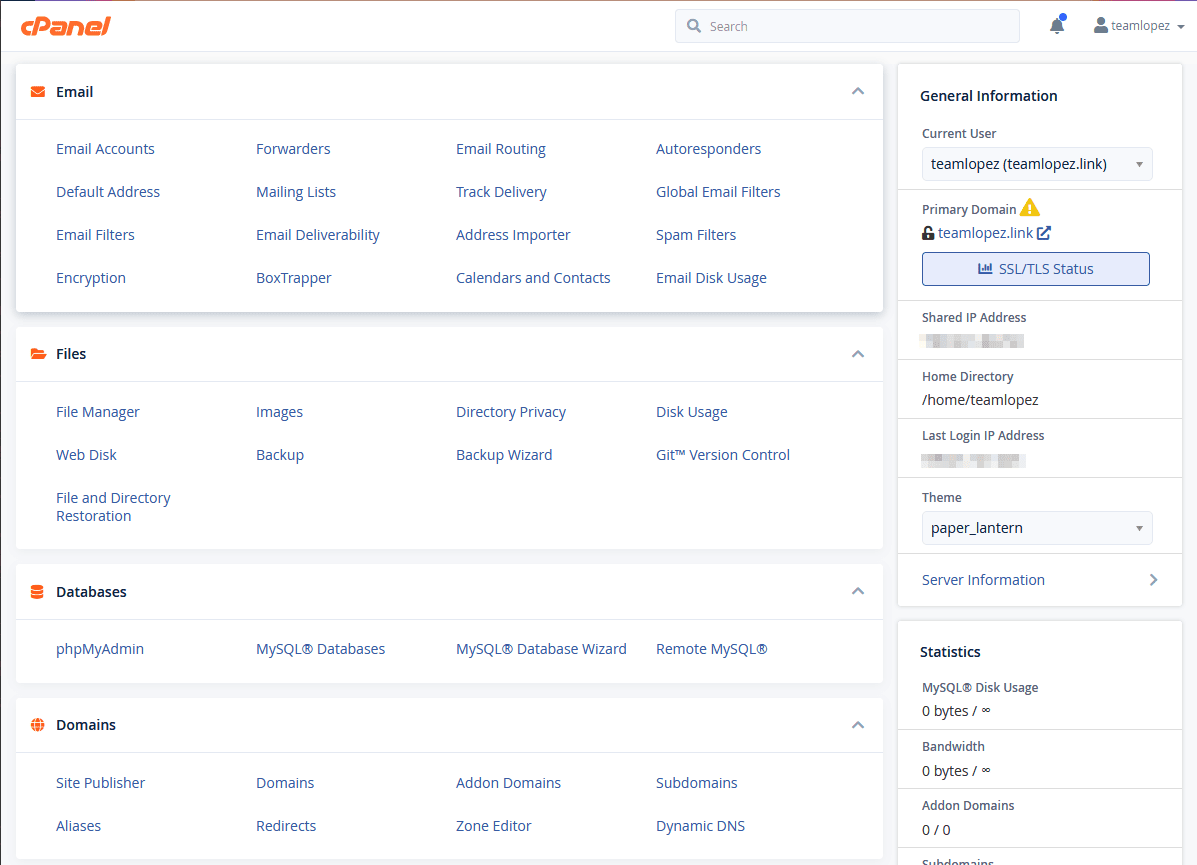1197x865 pixels.
Task: Launch phpMyAdmin
Action: pyautogui.click(x=99, y=649)
